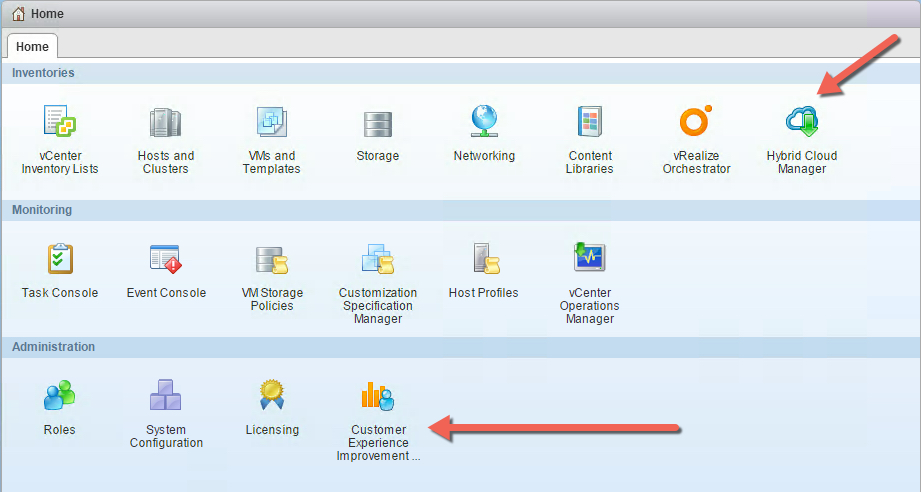Viewport: 921px width, 492px height.
Task: Open Hosts and Clusters icon
Action: pos(166,122)
